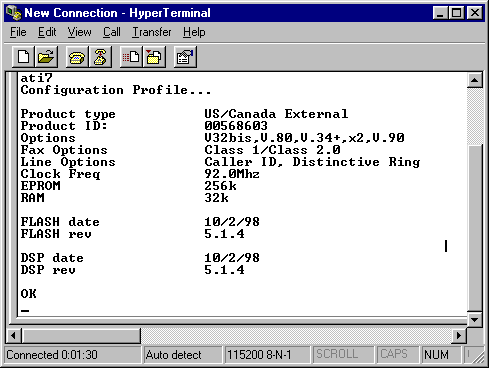Open the Help menu
The height and width of the screenshot is (368, 489).
(194, 32)
